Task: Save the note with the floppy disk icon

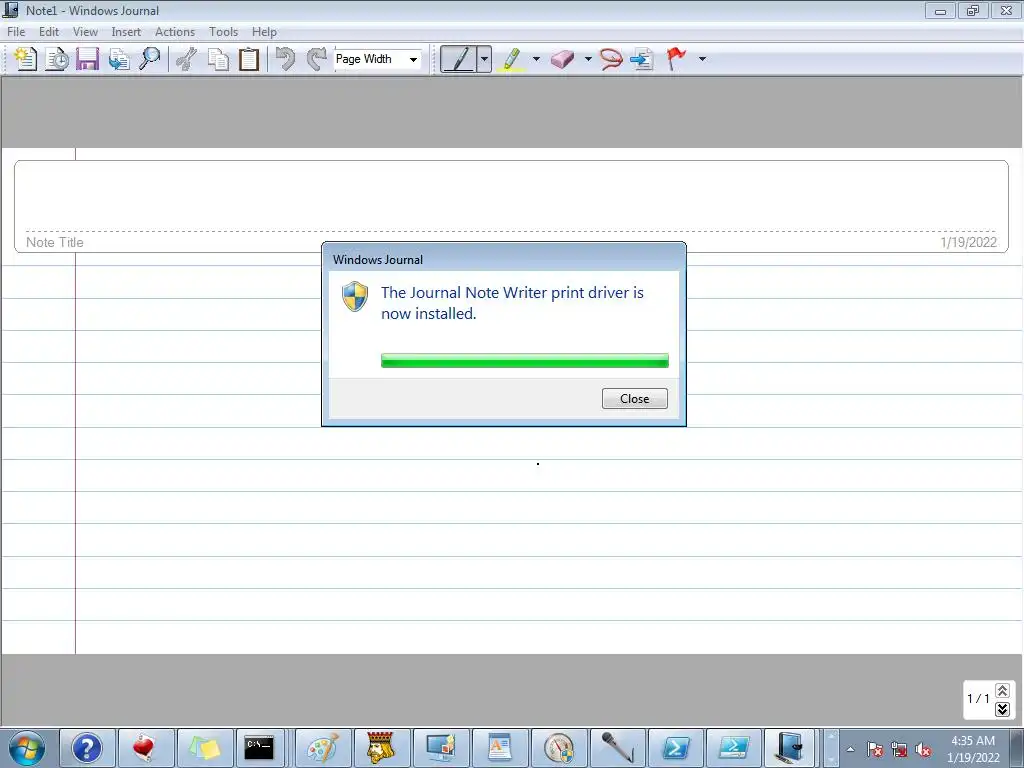Action: click(88, 59)
